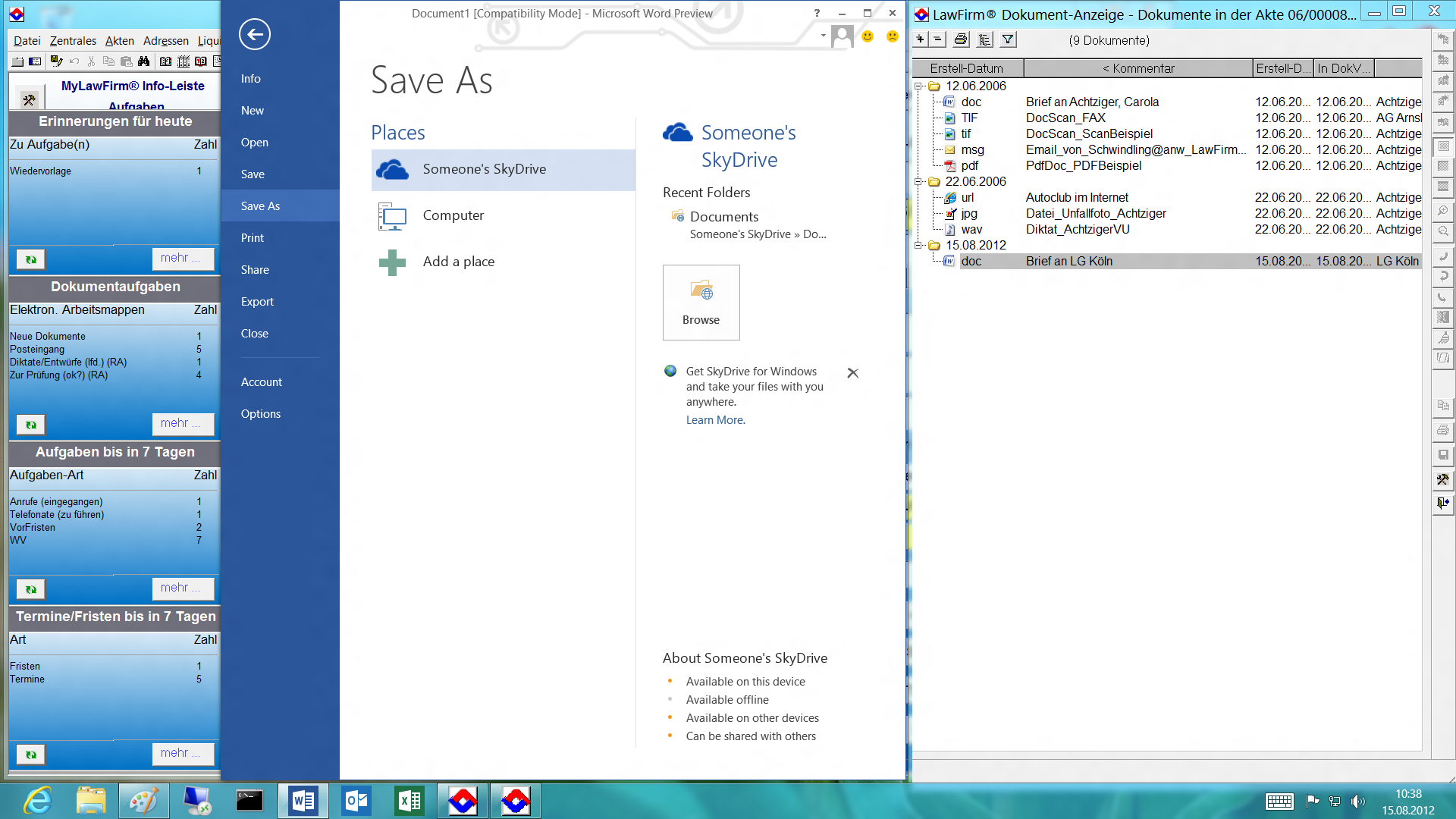The width and height of the screenshot is (1456, 819).
Task: Select Export in the backstage menu
Action: click(x=257, y=302)
